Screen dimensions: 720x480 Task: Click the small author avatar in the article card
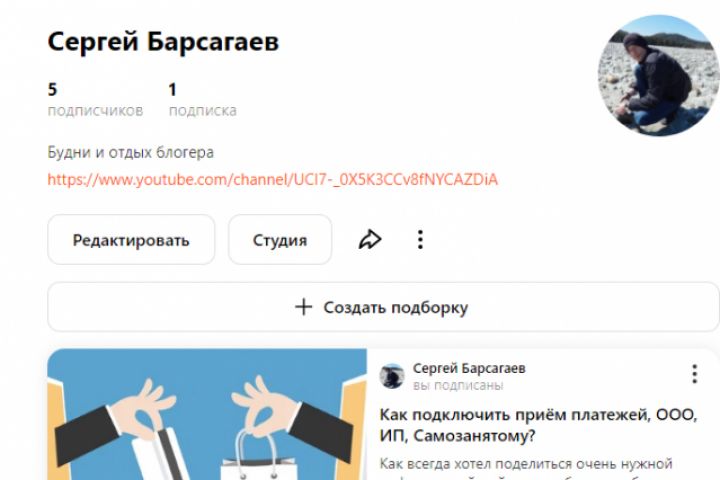pyautogui.click(x=392, y=376)
